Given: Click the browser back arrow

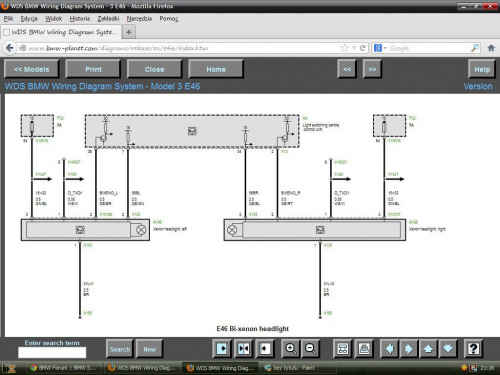Looking at the screenshot, I should 10,48.
